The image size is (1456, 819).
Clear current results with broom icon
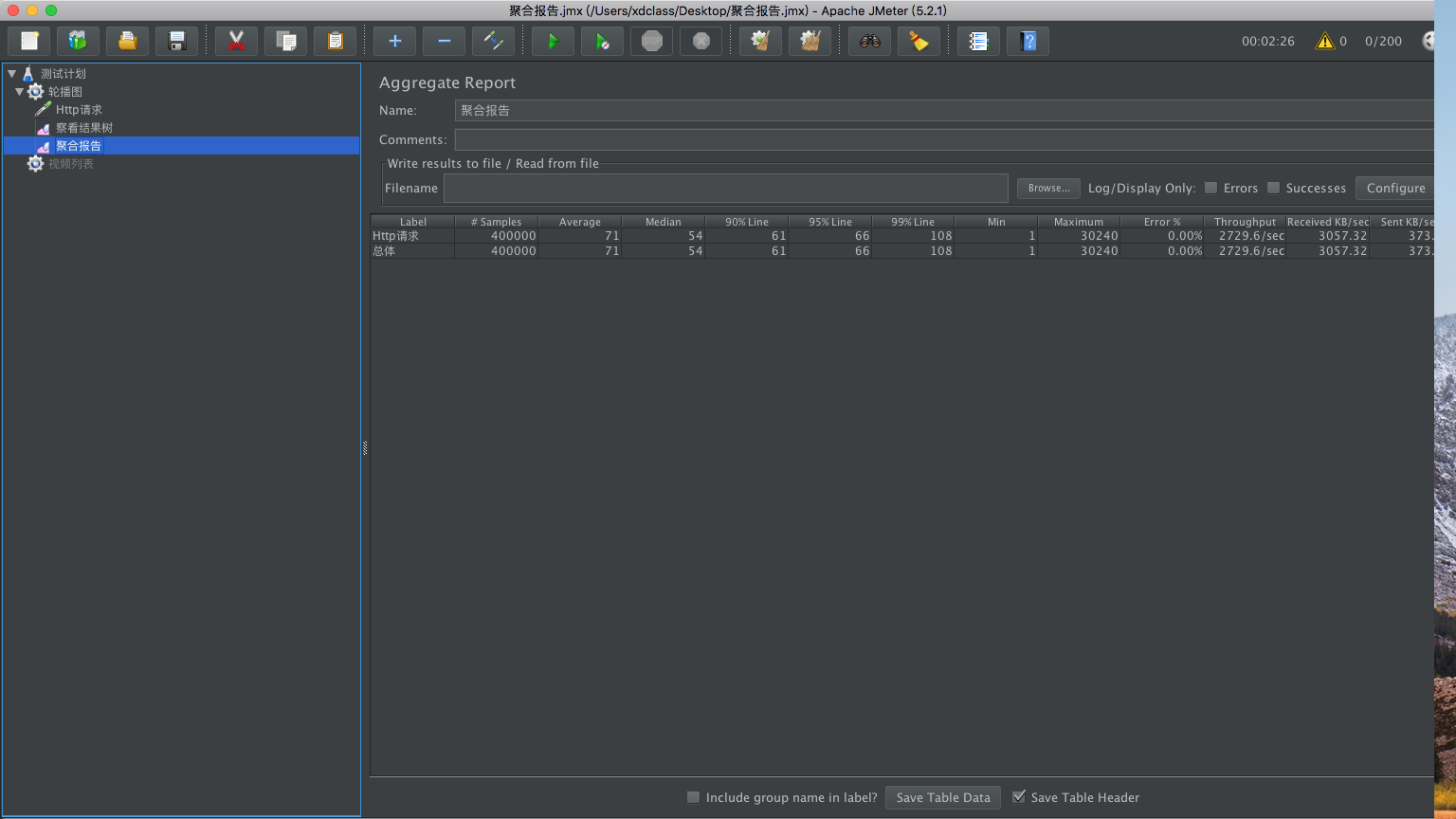tap(760, 41)
